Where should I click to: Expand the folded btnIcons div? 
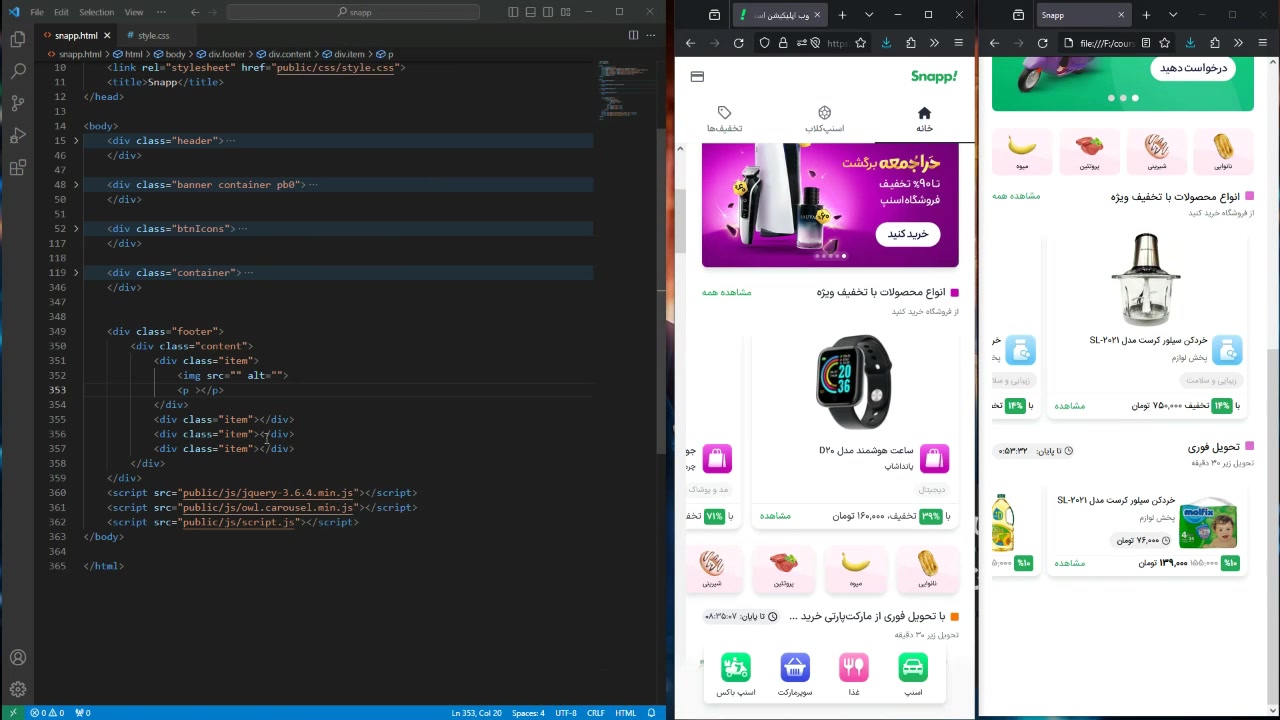coord(76,229)
